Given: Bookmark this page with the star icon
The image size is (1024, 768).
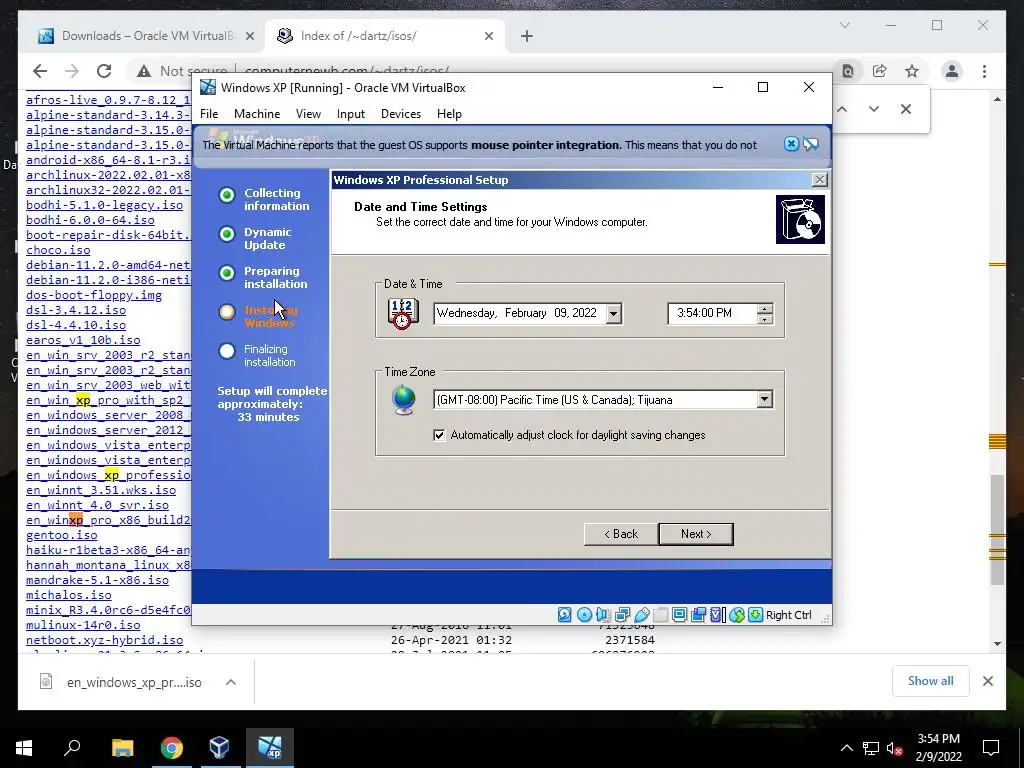Looking at the screenshot, I should coord(912,71).
